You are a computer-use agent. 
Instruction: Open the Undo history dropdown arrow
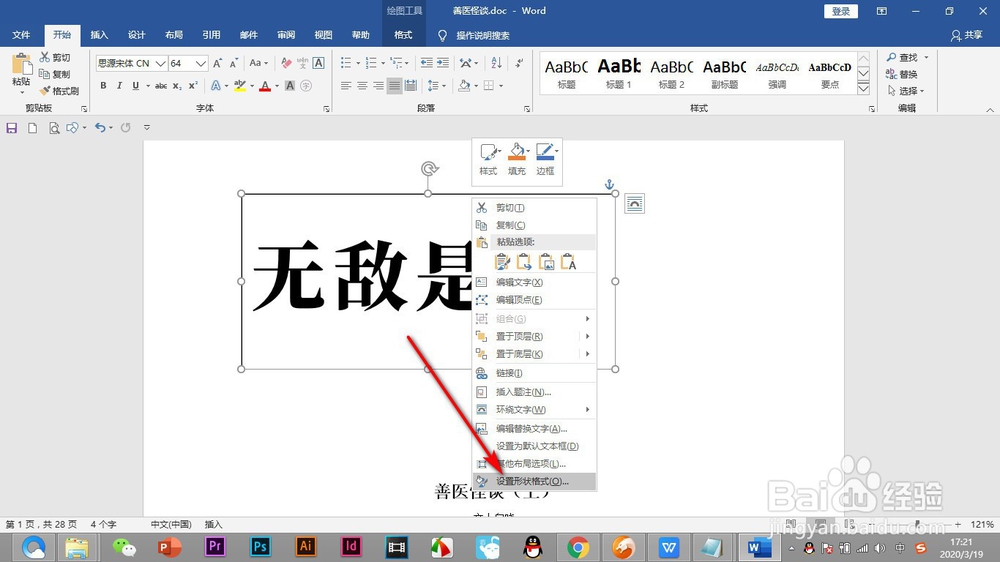tap(111, 128)
